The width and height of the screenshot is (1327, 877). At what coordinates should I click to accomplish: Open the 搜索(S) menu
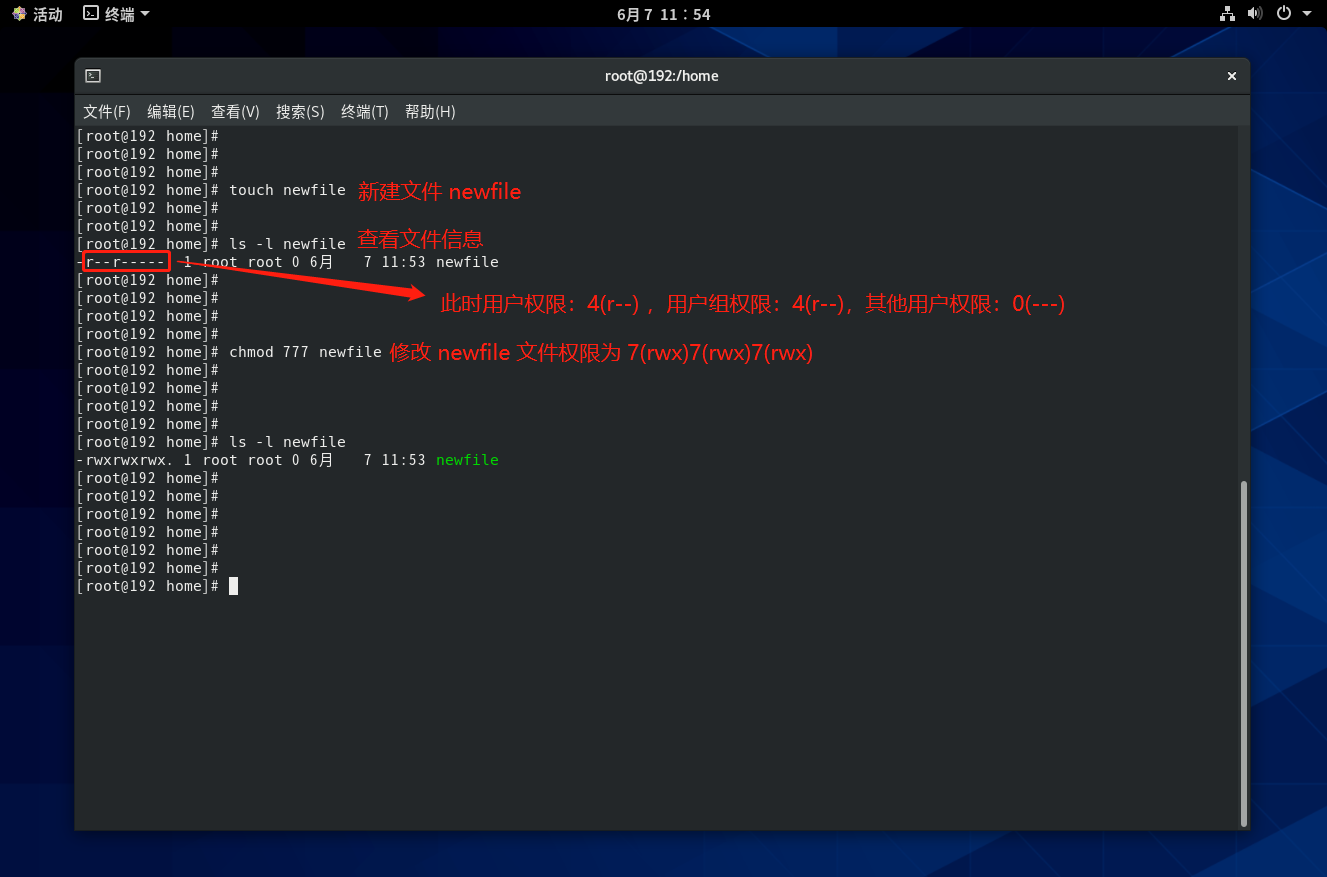coord(300,112)
